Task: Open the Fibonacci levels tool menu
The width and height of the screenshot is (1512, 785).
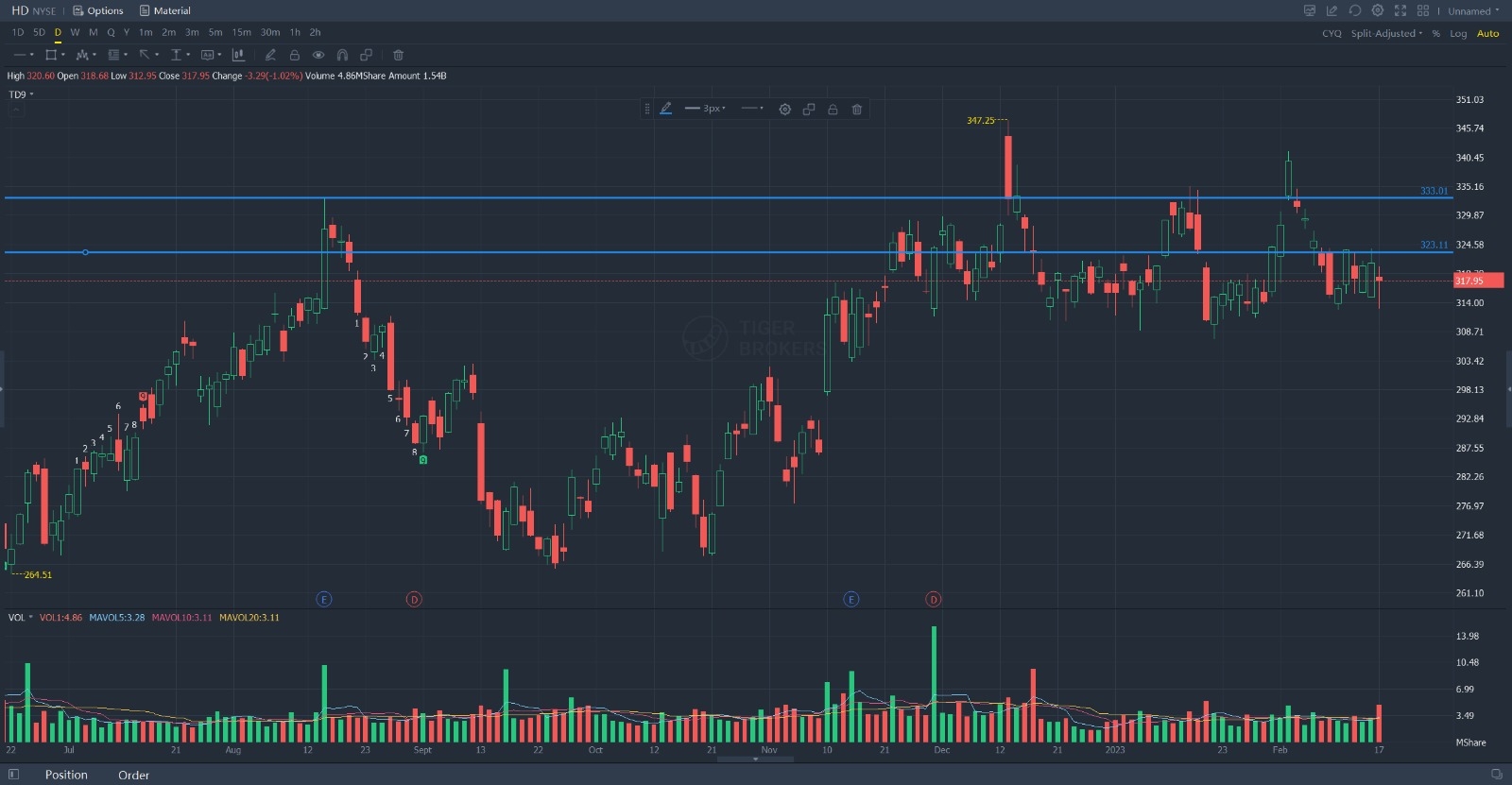Action: (x=117, y=55)
